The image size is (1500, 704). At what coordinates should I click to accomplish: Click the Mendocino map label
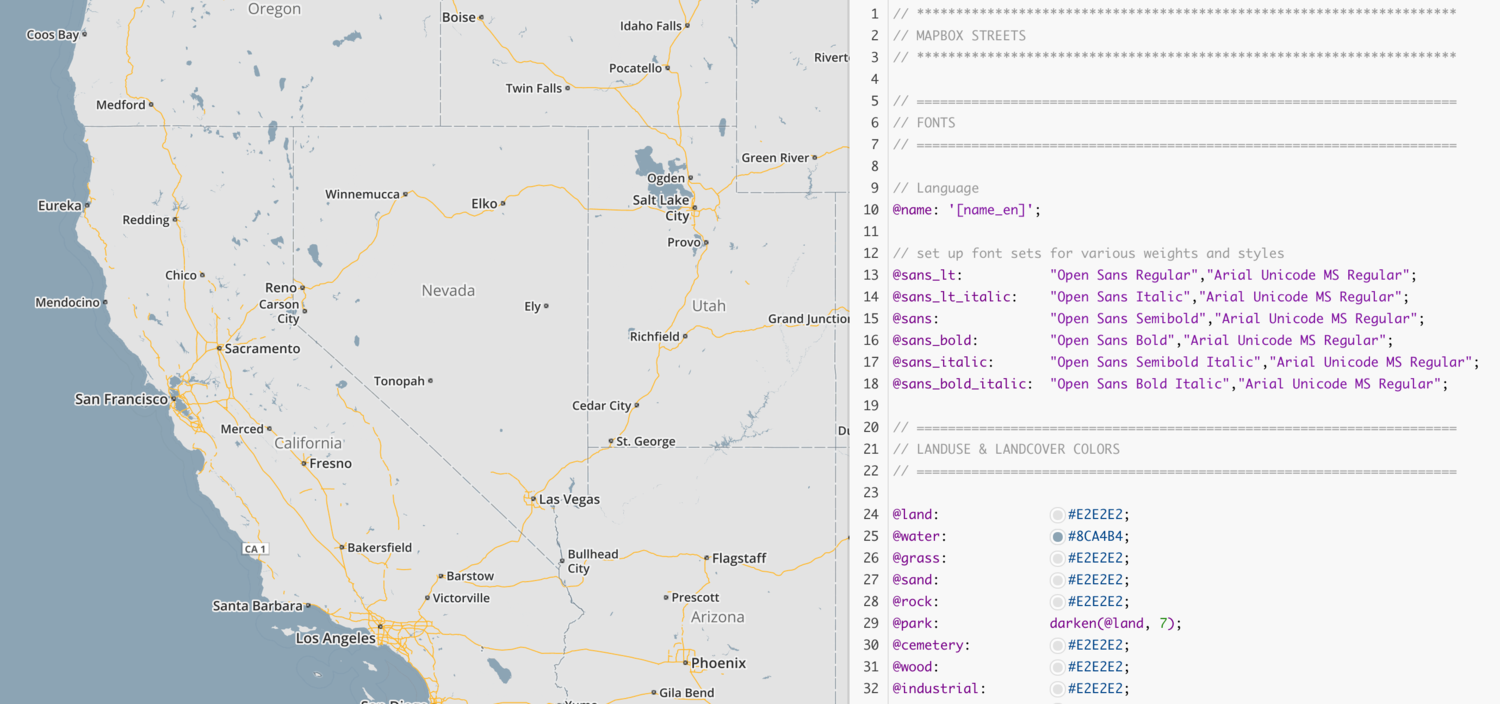click(67, 303)
